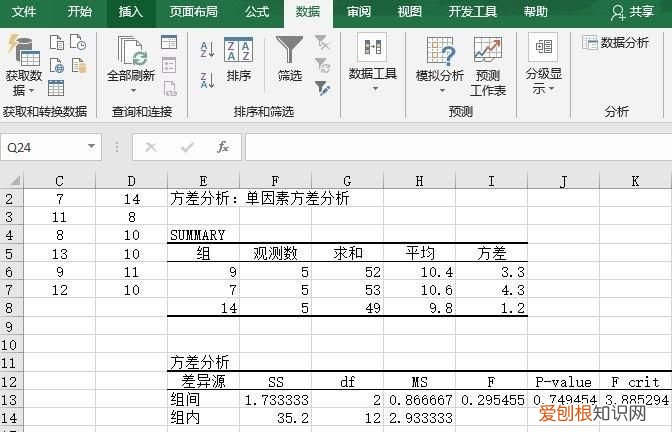The width and height of the screenshot is (672, 432).
Task: Click the Insert Function fx icon
Action: tap(222, 147)
